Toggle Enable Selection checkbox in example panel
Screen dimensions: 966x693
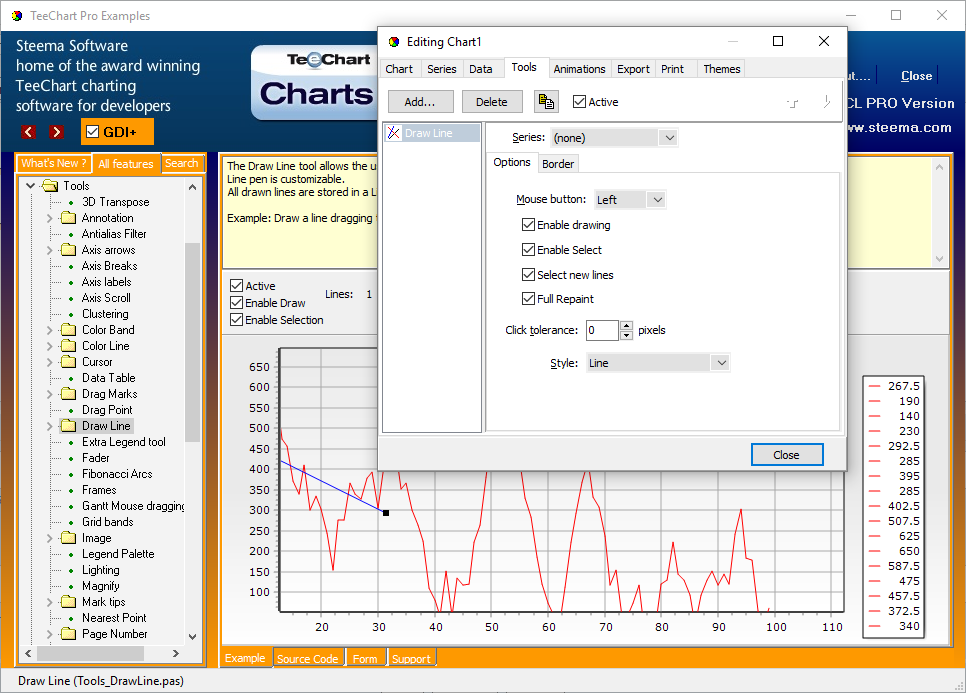click(236, 320)
